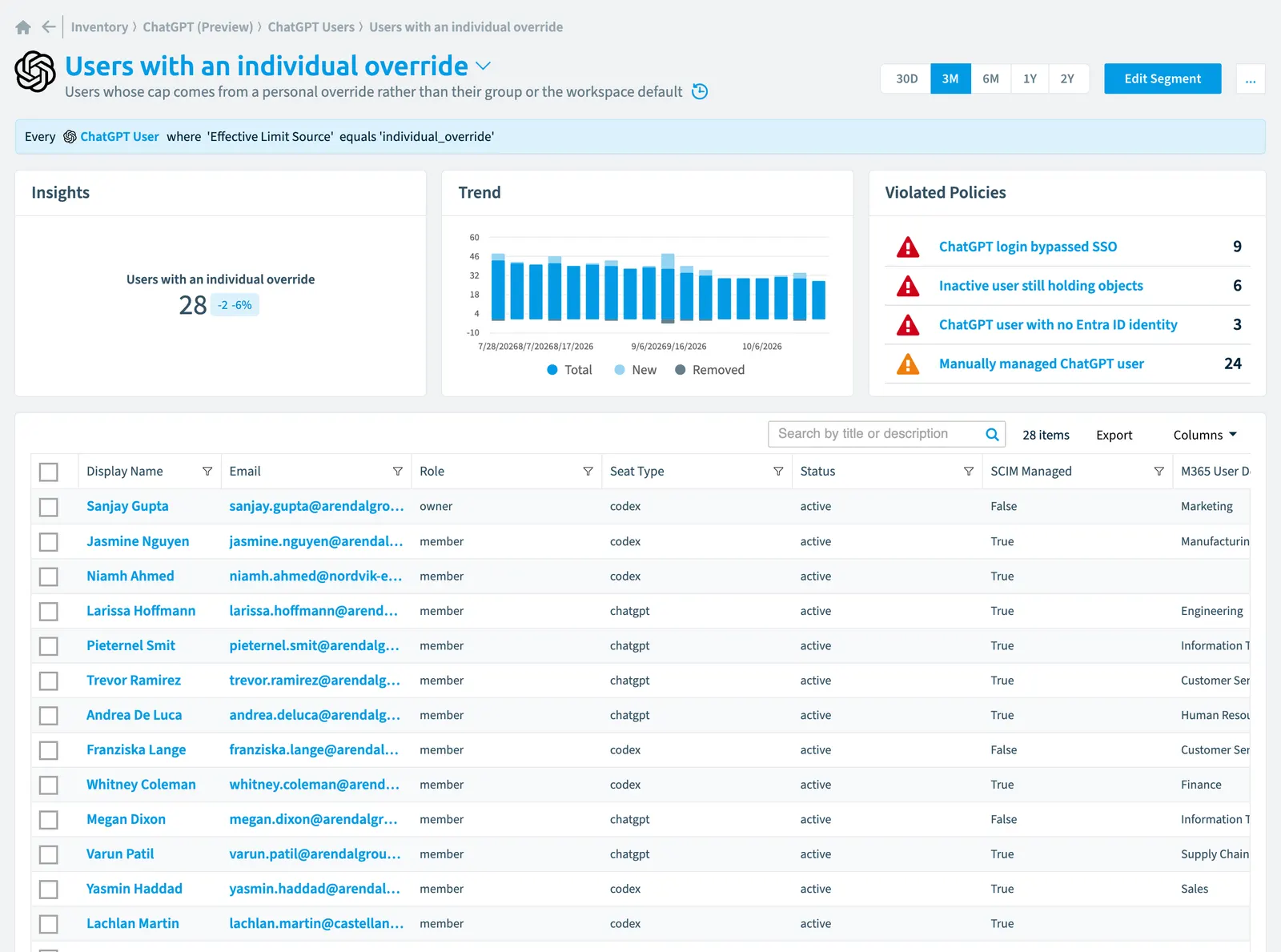Select the 6M time range

991,78
